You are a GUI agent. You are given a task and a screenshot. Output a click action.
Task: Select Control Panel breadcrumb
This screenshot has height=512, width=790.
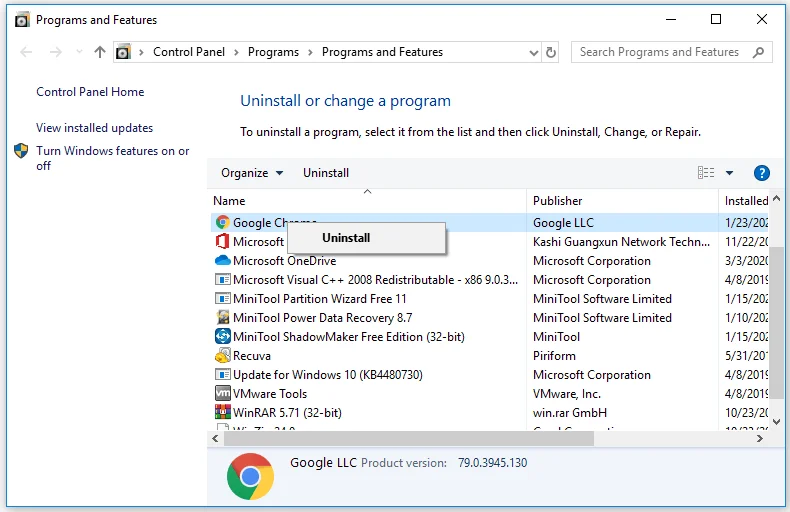pyautogui.click(x=189, y=52)
